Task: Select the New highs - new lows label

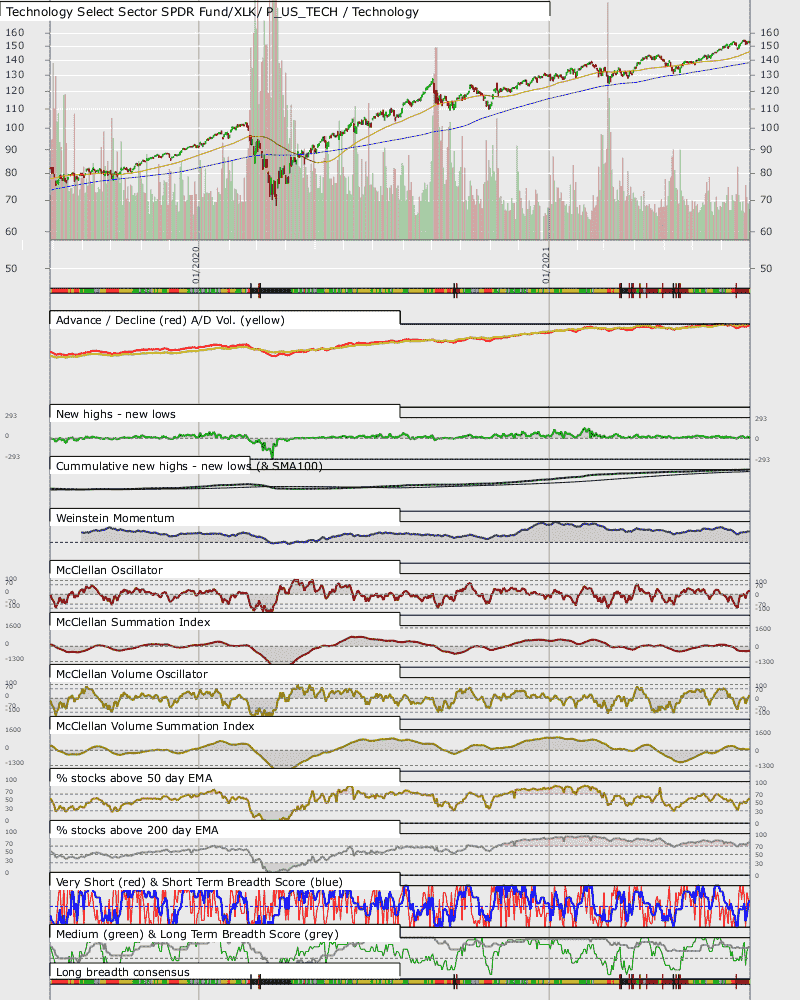Action: (115, 414)
